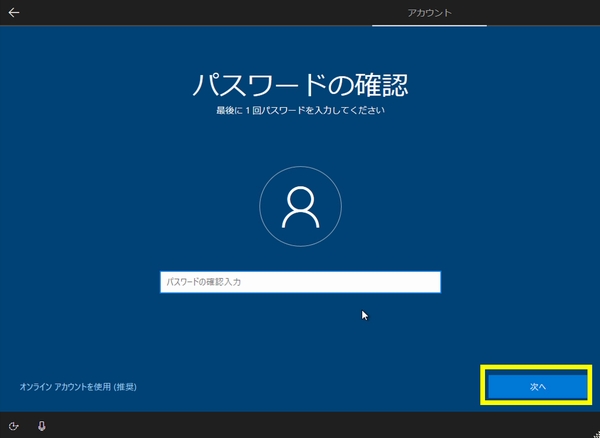Image resolution: width=600 pixels, height=438 pixels.
Task: Click the パスワードの確認入力 field
Action: [300, 282]
